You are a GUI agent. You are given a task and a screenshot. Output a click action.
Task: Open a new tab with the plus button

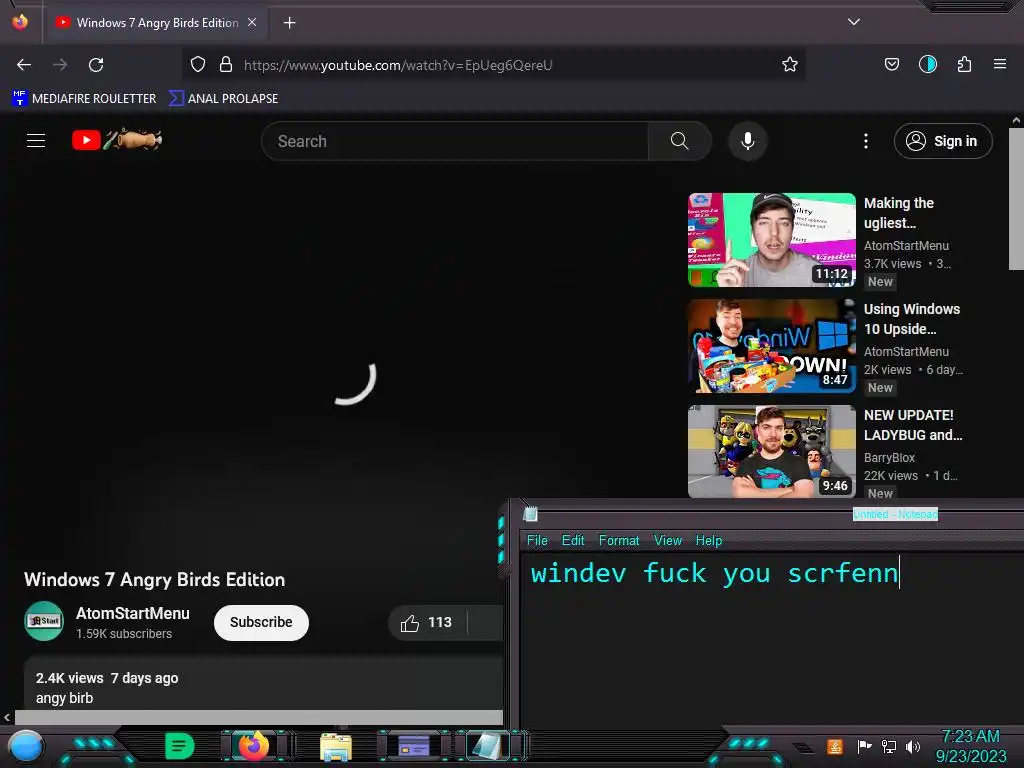[x=289, y=23]
